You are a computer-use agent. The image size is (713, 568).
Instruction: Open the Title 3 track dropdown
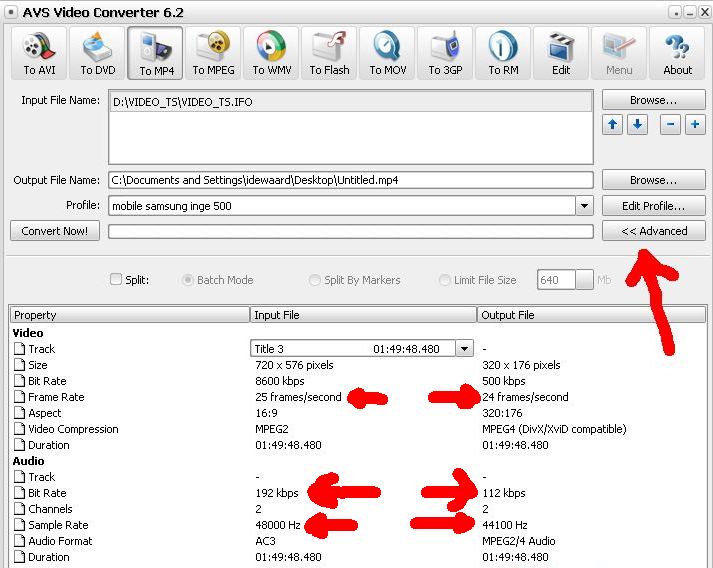click(x=464, y=349)
